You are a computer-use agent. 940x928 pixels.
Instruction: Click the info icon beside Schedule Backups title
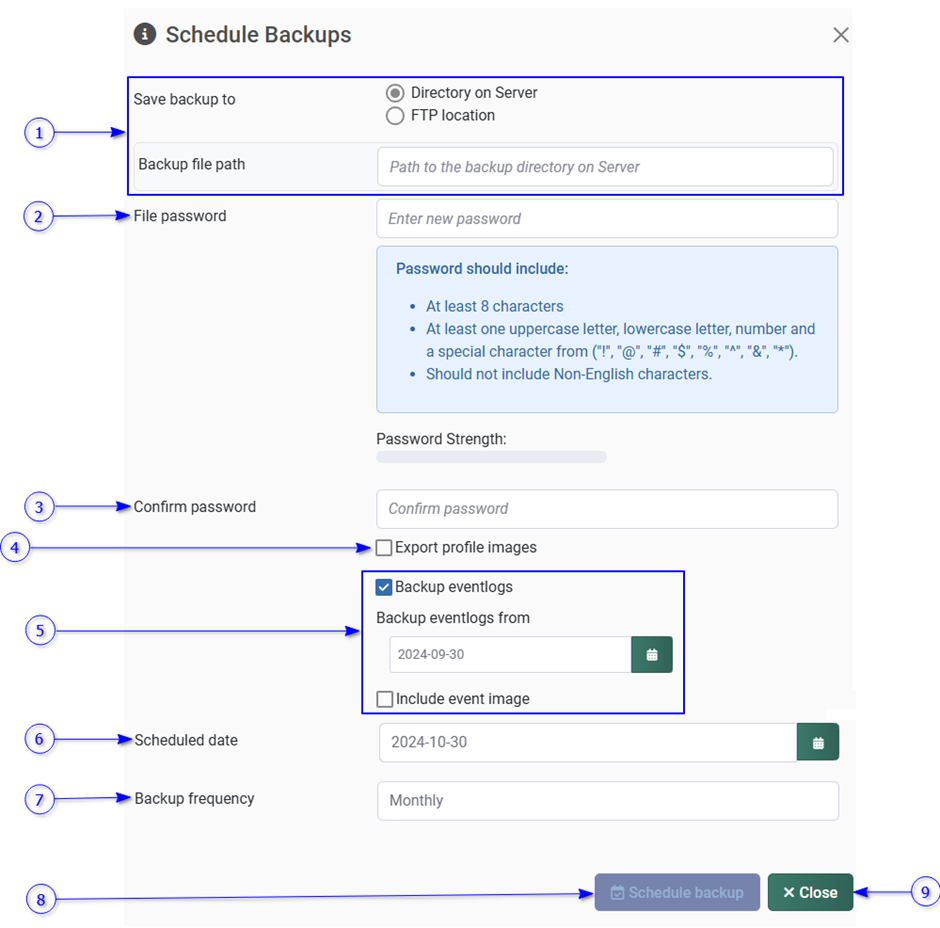(x=145, y=34)
